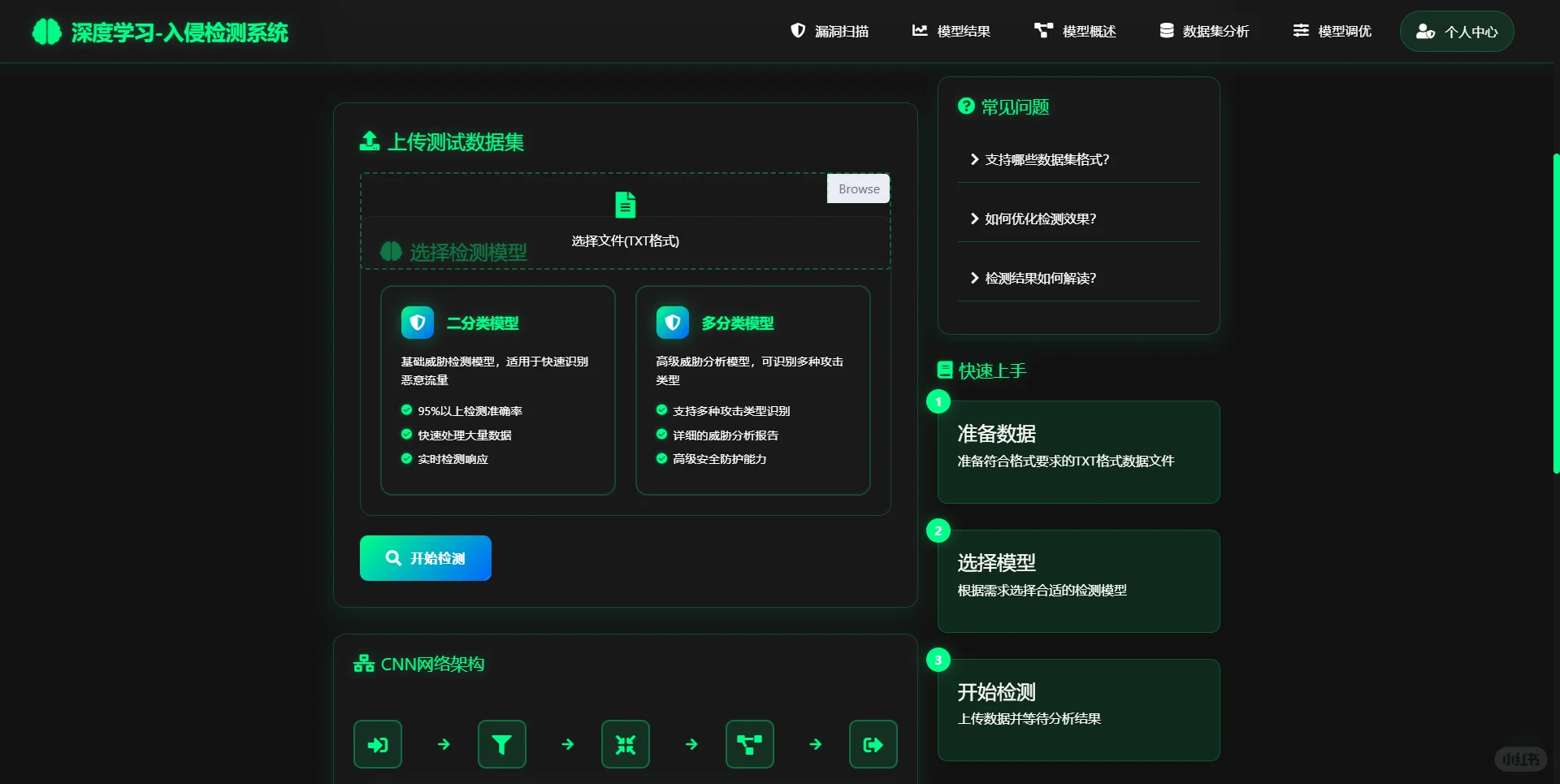This screenshot has width=1560, height=784.
Task: Click the output layer icon in CNN架构
Action: (873, 743)
